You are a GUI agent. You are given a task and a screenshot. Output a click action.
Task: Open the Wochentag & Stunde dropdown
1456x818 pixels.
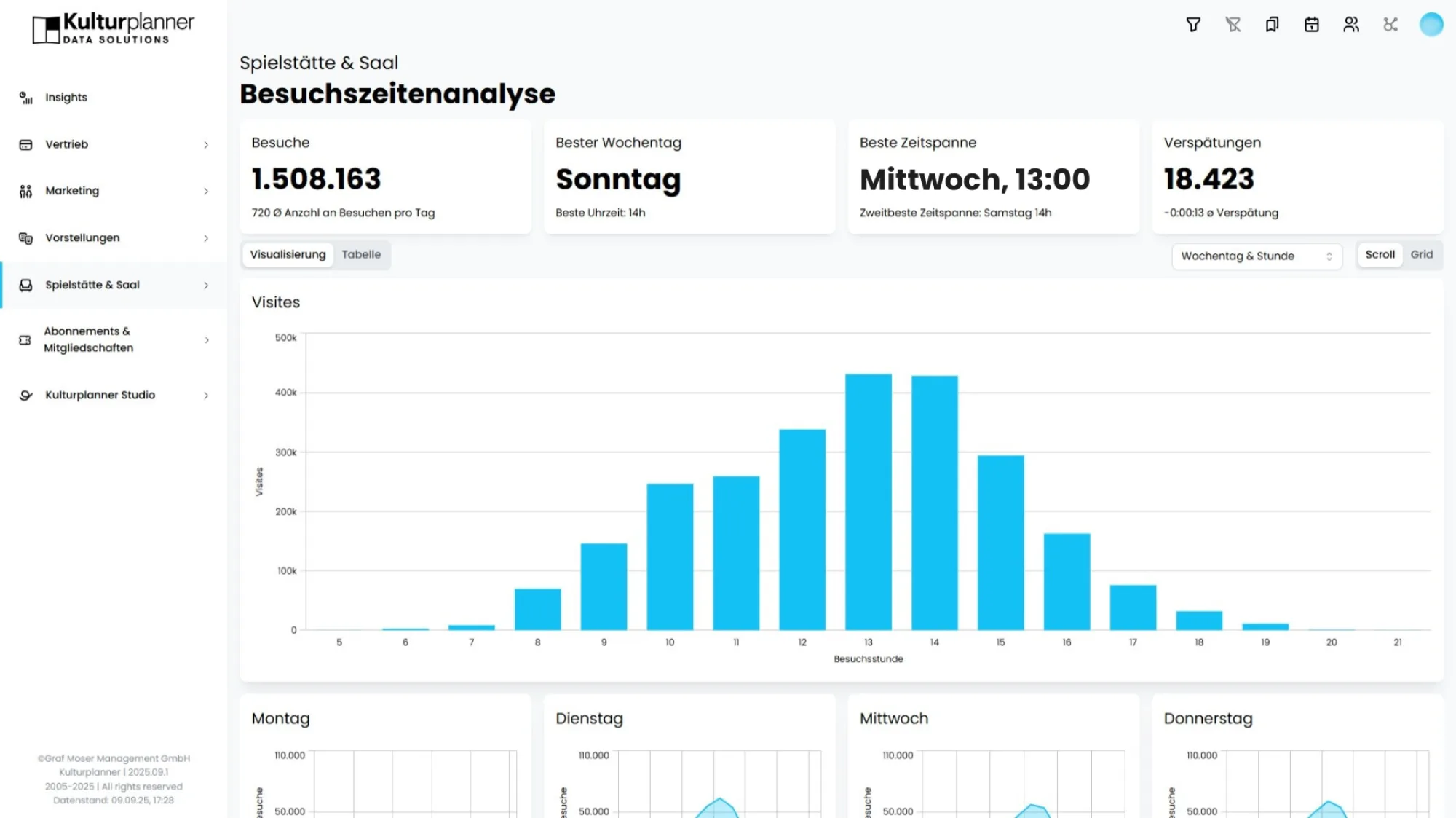[1257, 256]
